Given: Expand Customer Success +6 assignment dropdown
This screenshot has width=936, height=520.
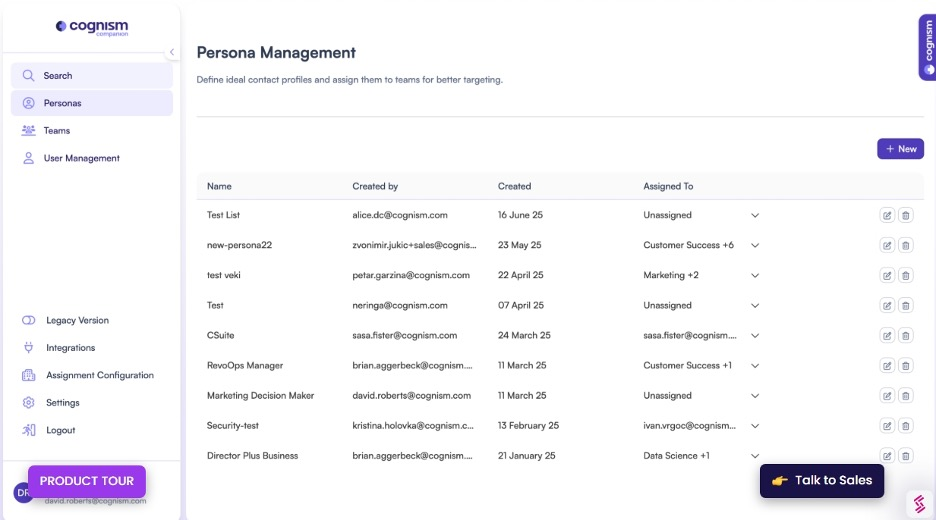Looking at the screenshot, I should (755, 245).
